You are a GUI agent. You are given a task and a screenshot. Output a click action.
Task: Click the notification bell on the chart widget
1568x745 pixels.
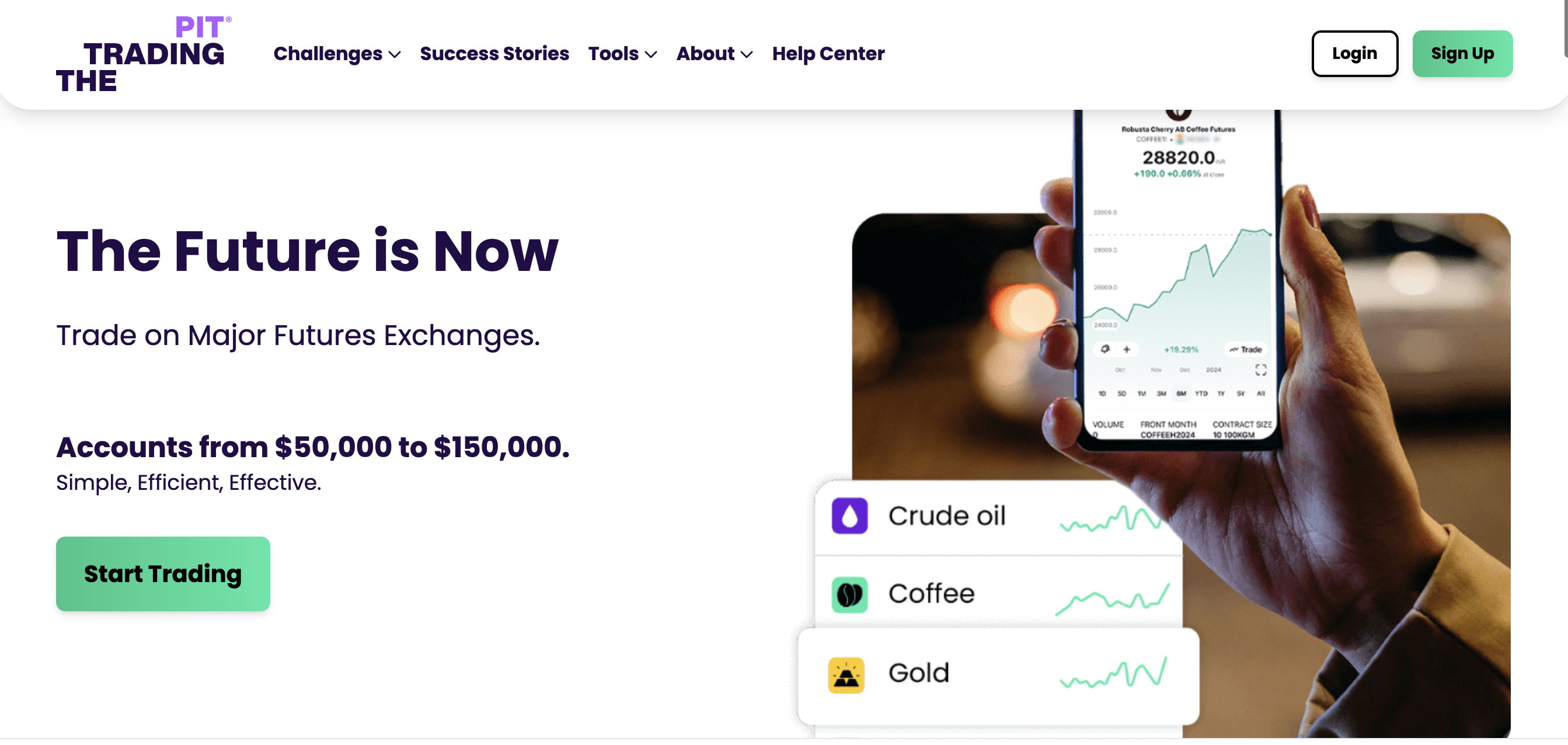1106,349
